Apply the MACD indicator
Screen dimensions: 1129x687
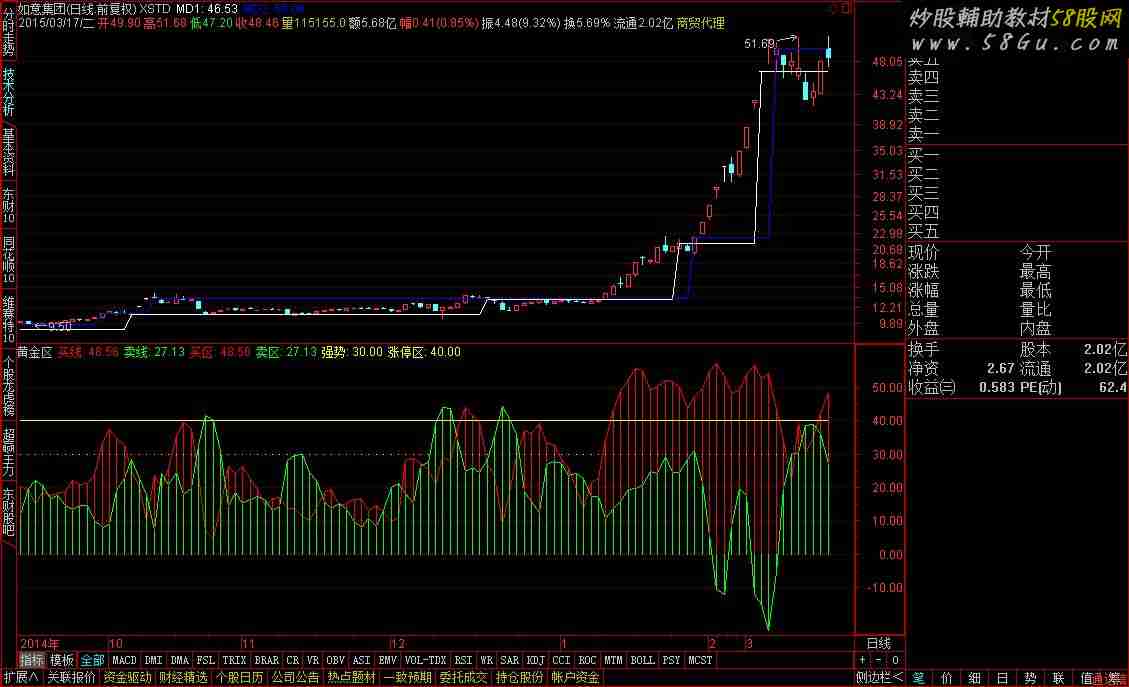[124, 660]
